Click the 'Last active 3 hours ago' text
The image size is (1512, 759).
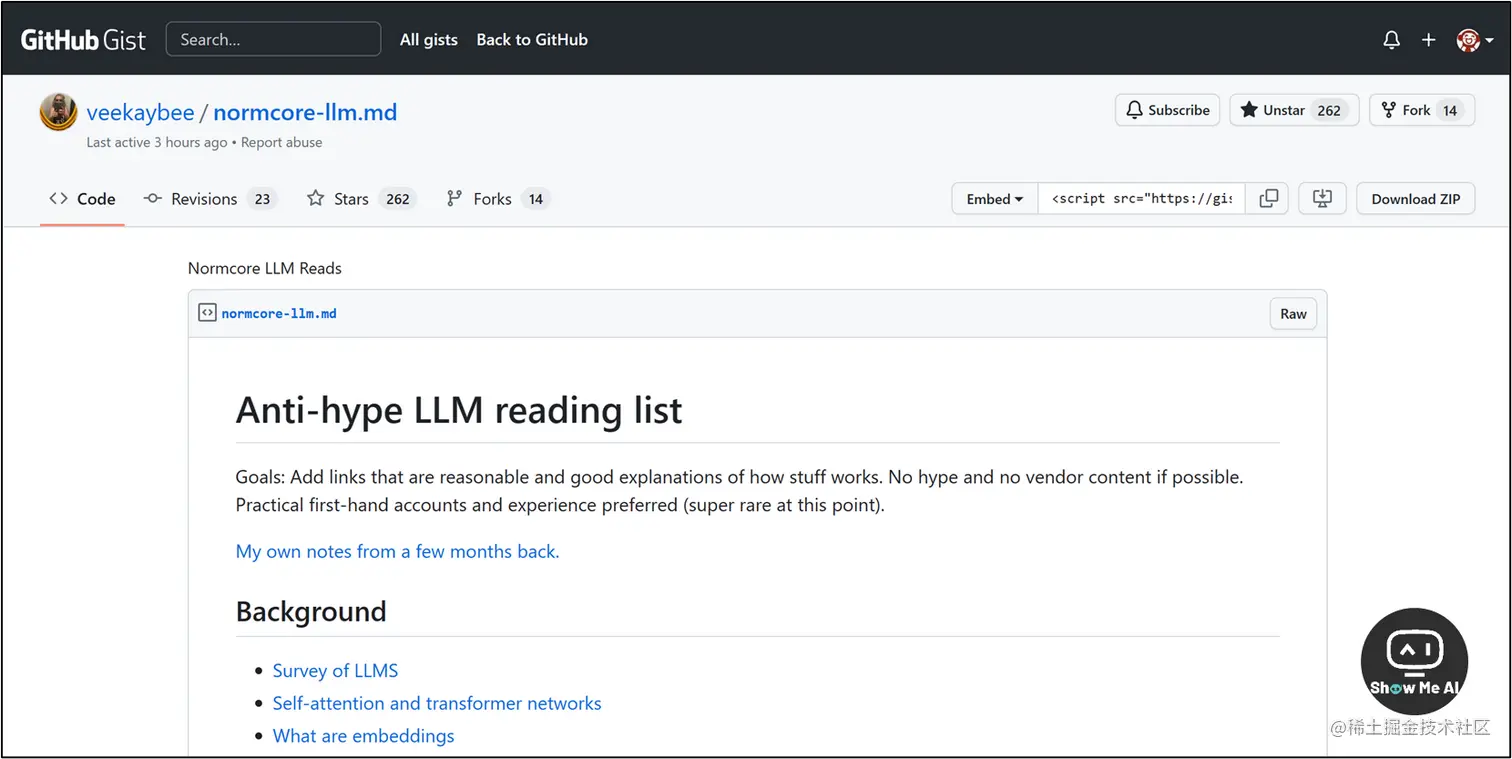[157, 142]
